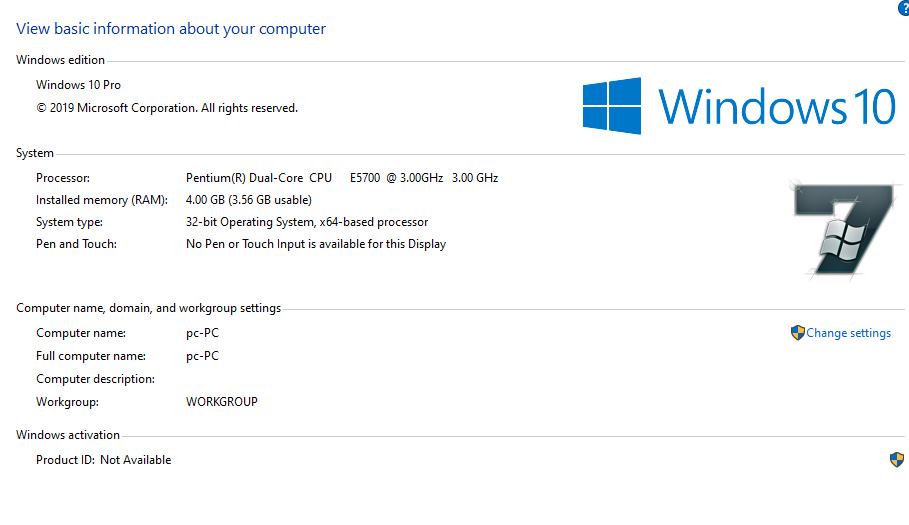Click the Microsoft Corporation copyright line
Viewport: 909px width, 525px height.
(x=167, y=108)
